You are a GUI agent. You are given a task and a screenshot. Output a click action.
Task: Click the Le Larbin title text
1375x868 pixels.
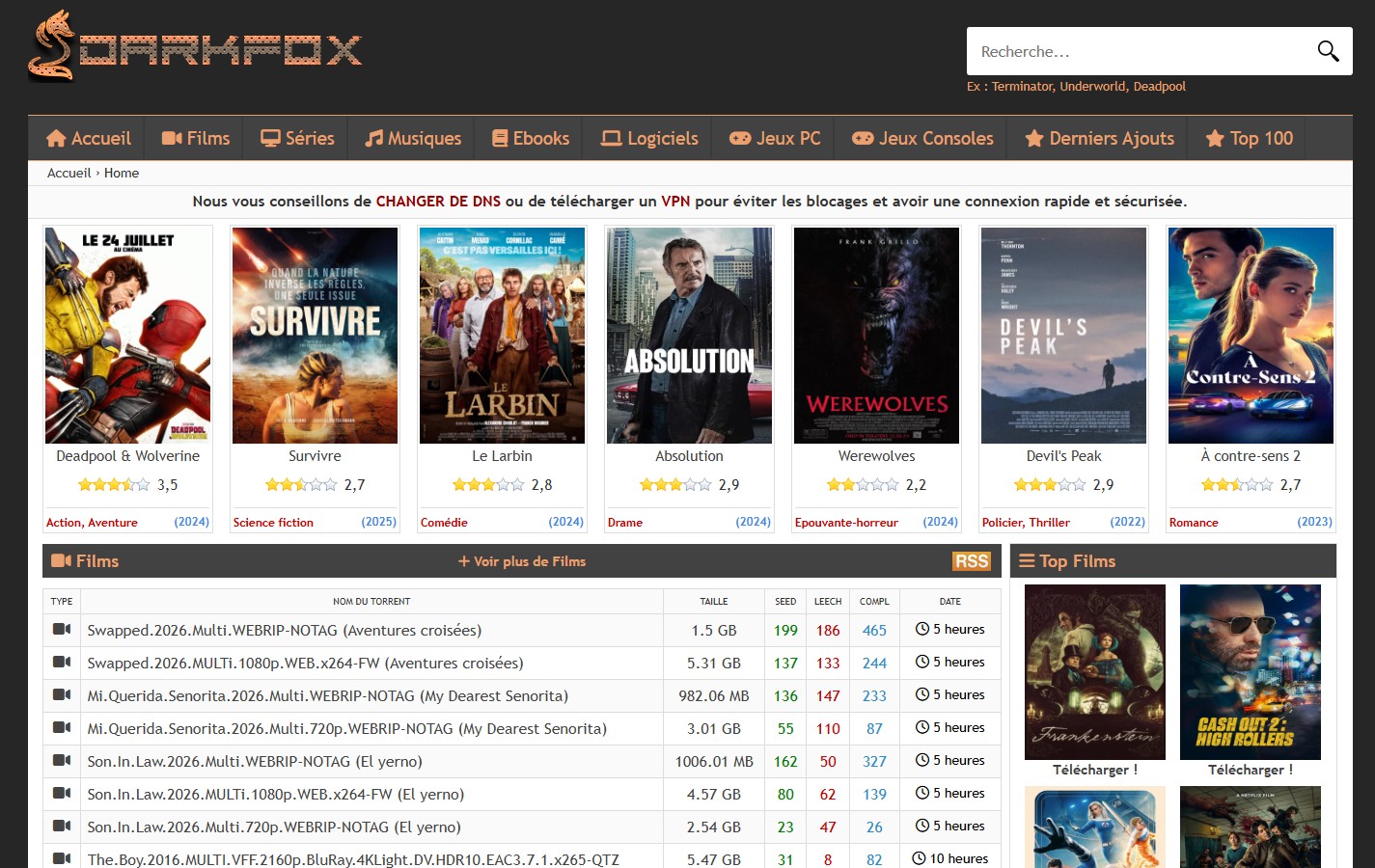click(502, 456)
